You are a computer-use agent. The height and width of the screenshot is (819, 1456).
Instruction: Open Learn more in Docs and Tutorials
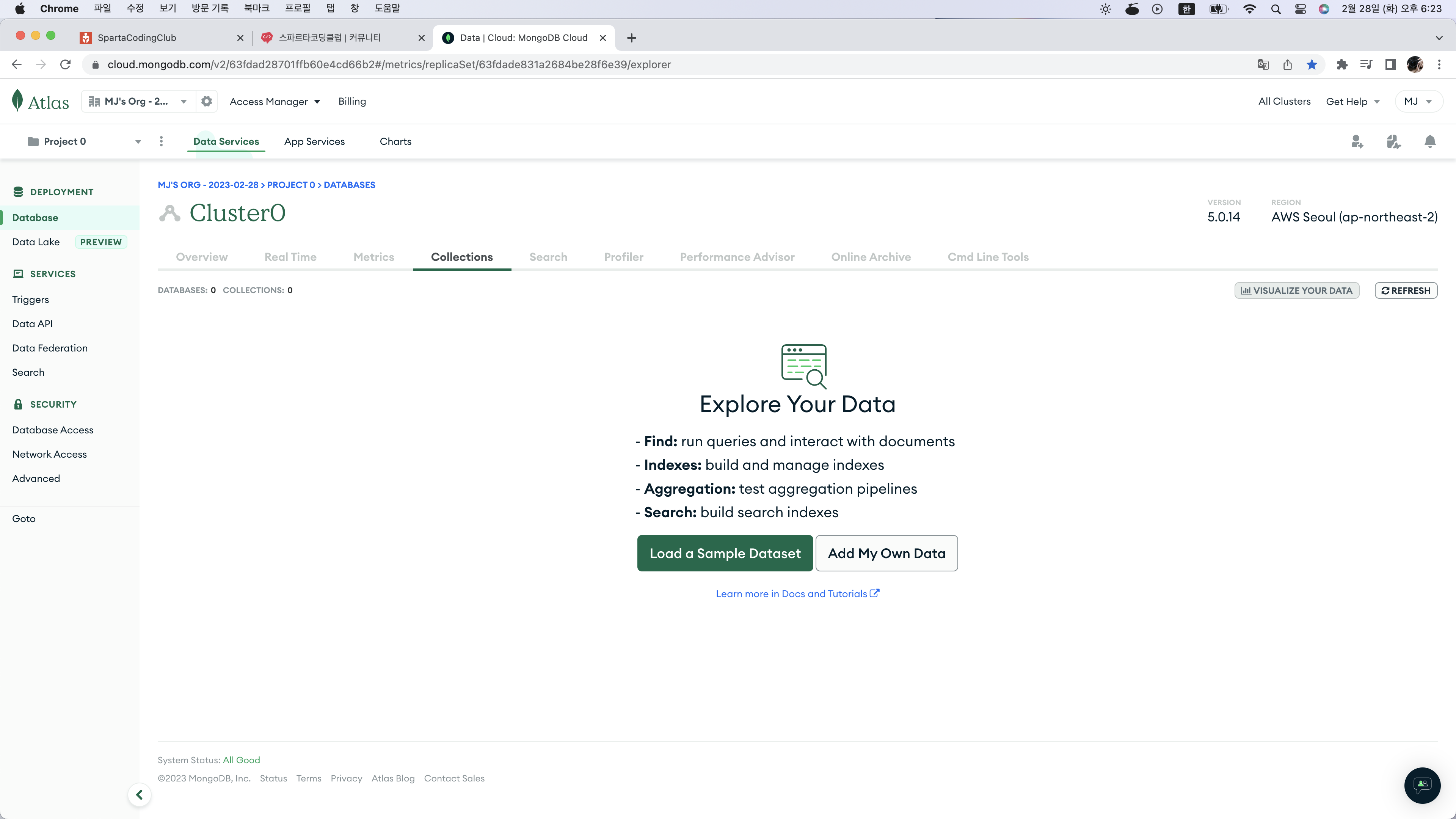pos(797,593)
